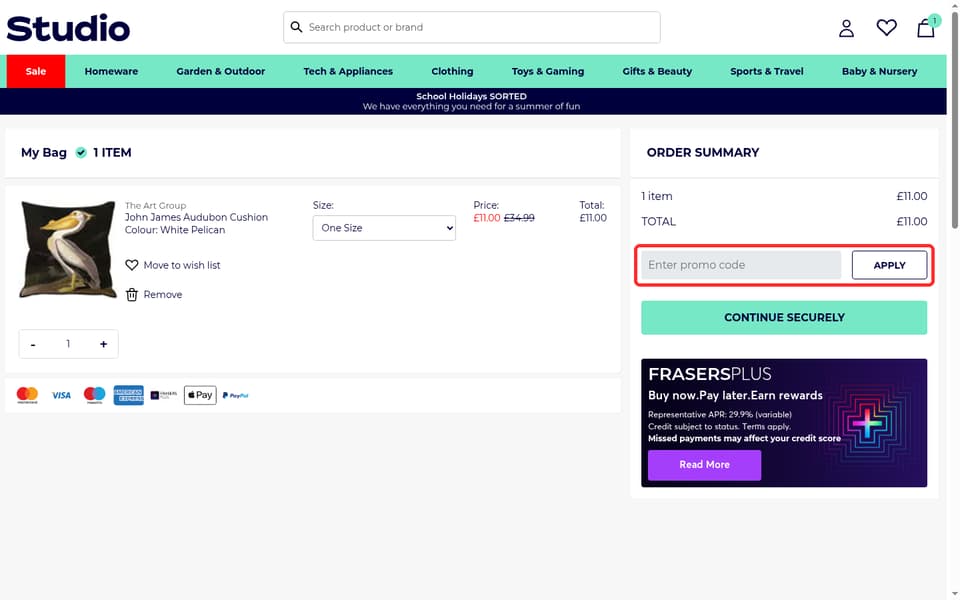
Task: Click the search magnifier icon
Action: 296,27
